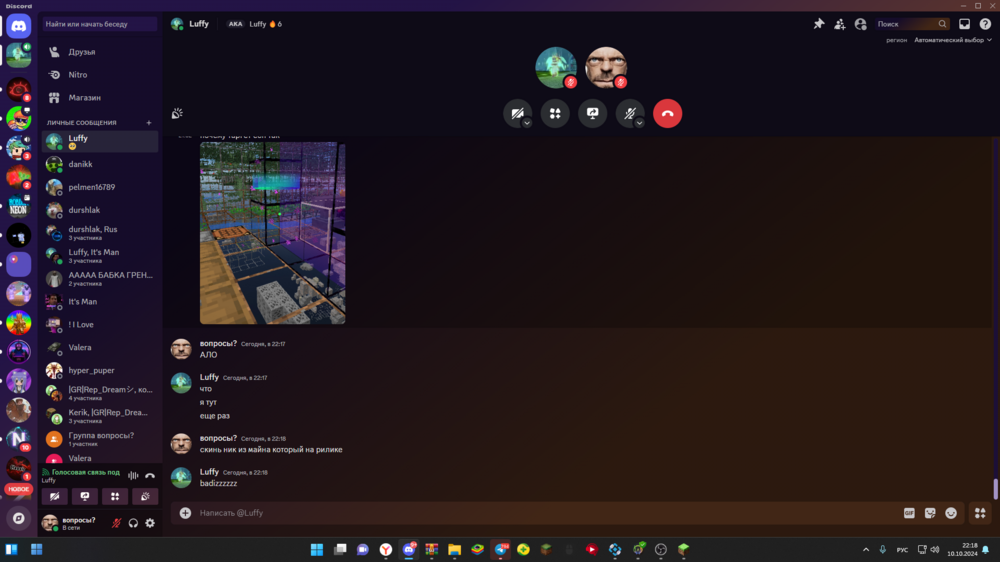Open Голосовая связь под voice status link
The height and width of the screenshot is (562, 1000).
(85, 472)
